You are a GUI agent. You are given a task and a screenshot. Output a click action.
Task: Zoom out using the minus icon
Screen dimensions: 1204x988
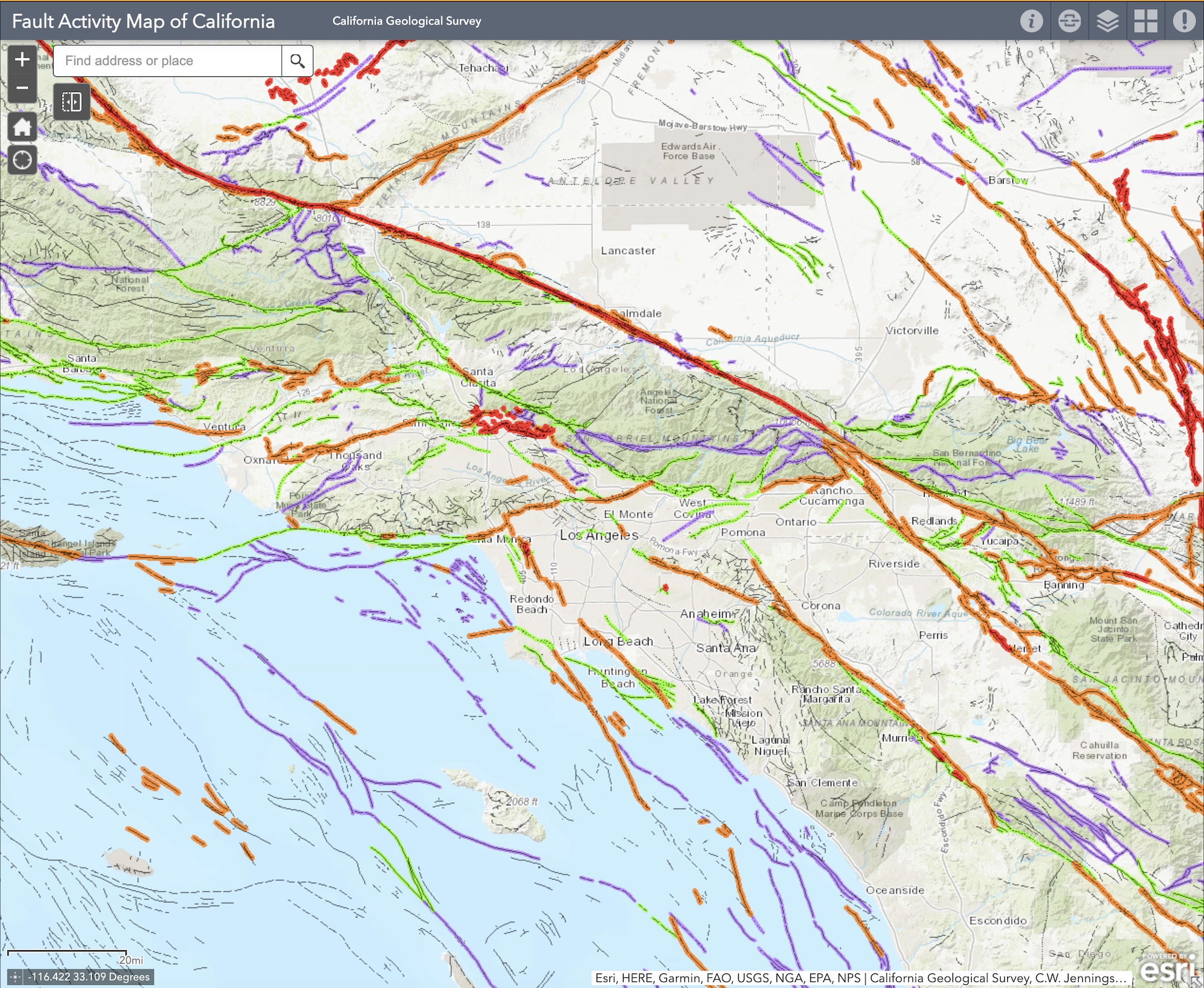(x=22, y=88)
